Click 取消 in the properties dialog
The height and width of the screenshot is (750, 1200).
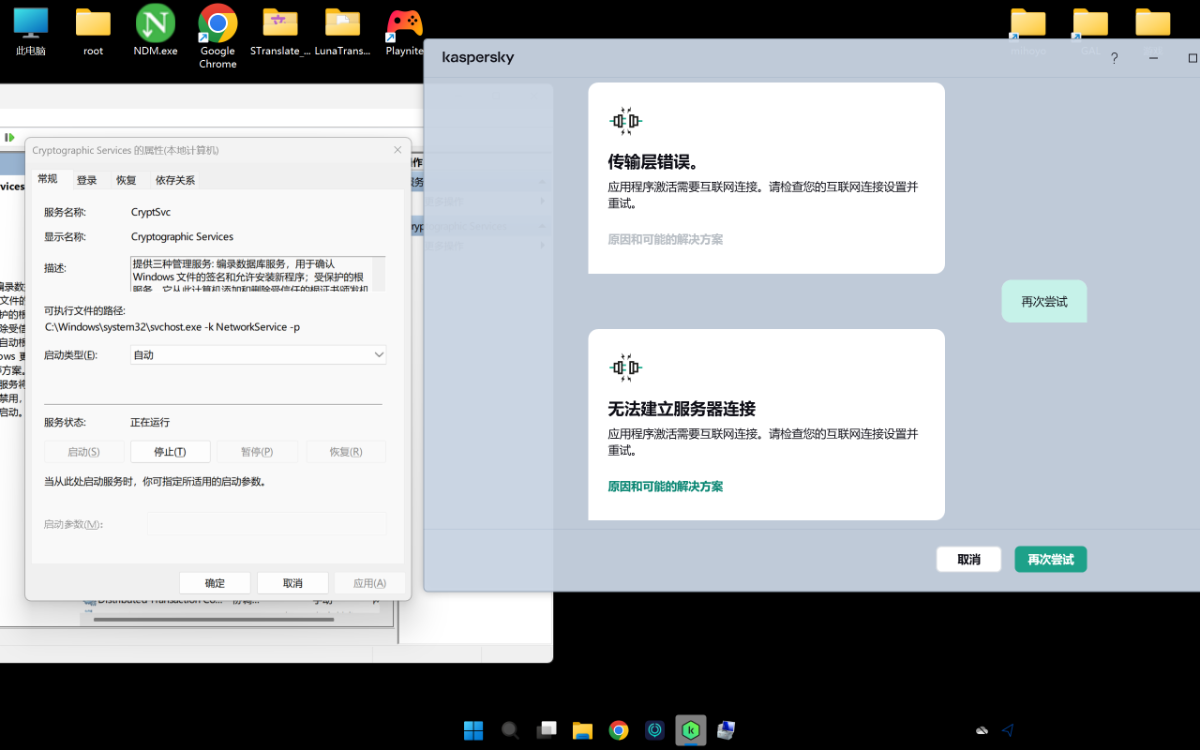[x=293, y=583]
